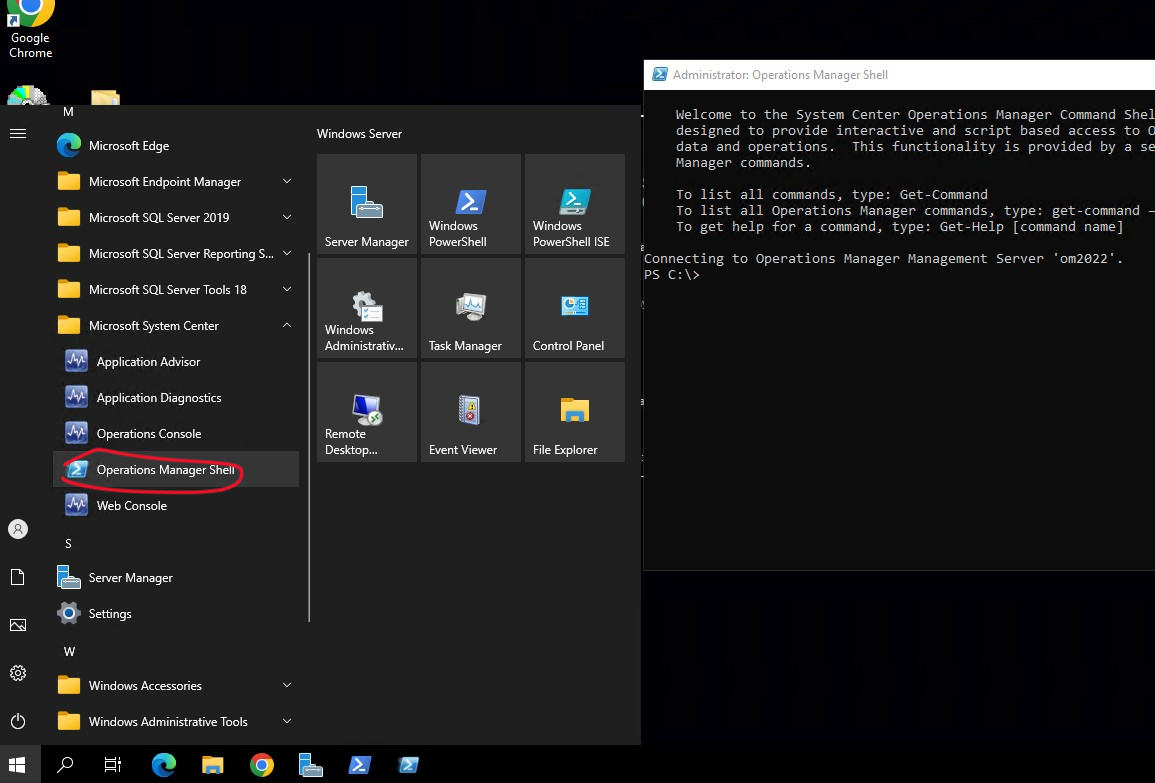The image size is (1155, 783).
Task: Expand Microsoft Endpoint Manager folder chevron
Action: pos(287,181)
